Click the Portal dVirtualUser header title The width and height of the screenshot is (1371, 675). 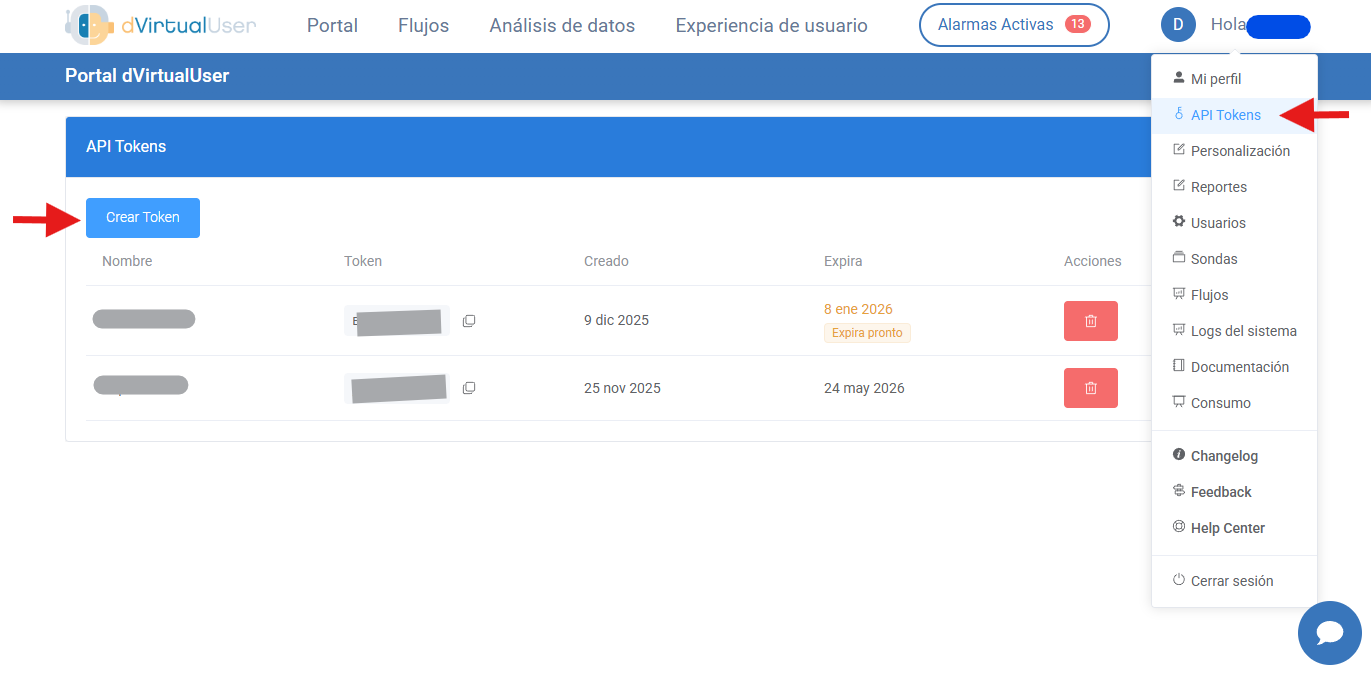pyautogui.click(x=147, y=75)
